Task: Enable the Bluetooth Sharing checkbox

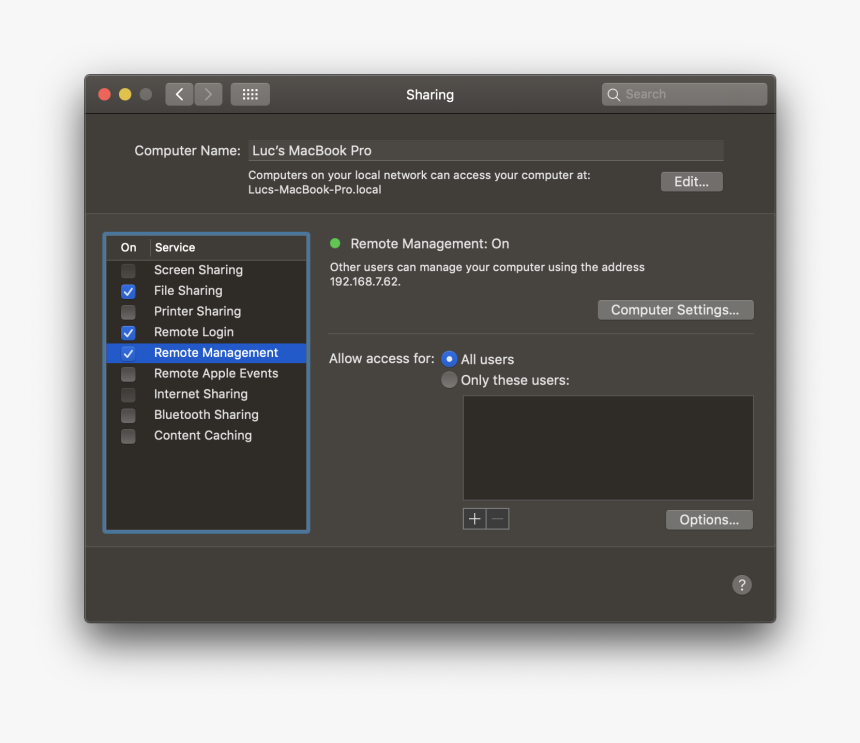Action: 128,415
